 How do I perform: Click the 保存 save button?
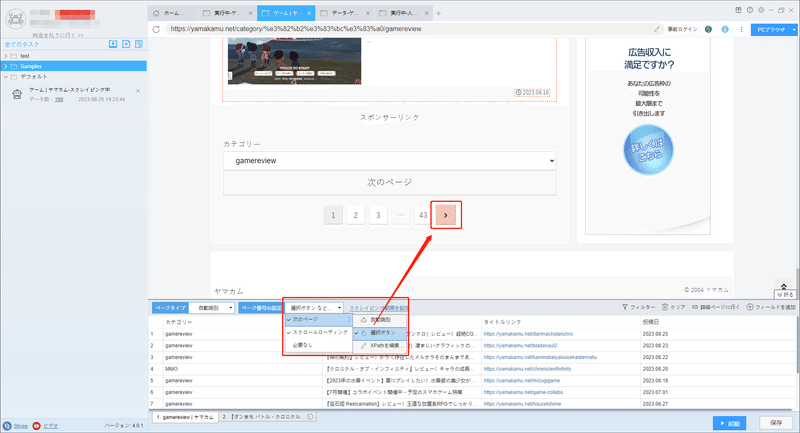coord(776,423)
